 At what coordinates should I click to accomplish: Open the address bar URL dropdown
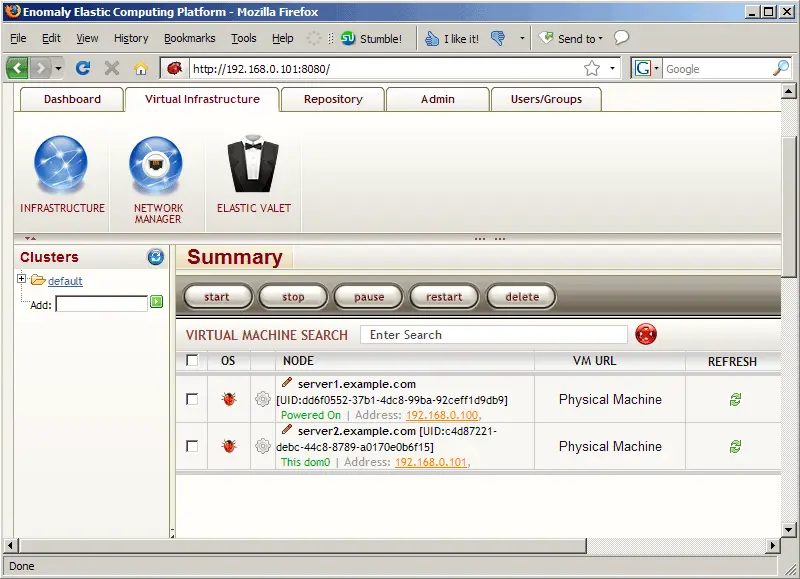click(x=612, y=68)
